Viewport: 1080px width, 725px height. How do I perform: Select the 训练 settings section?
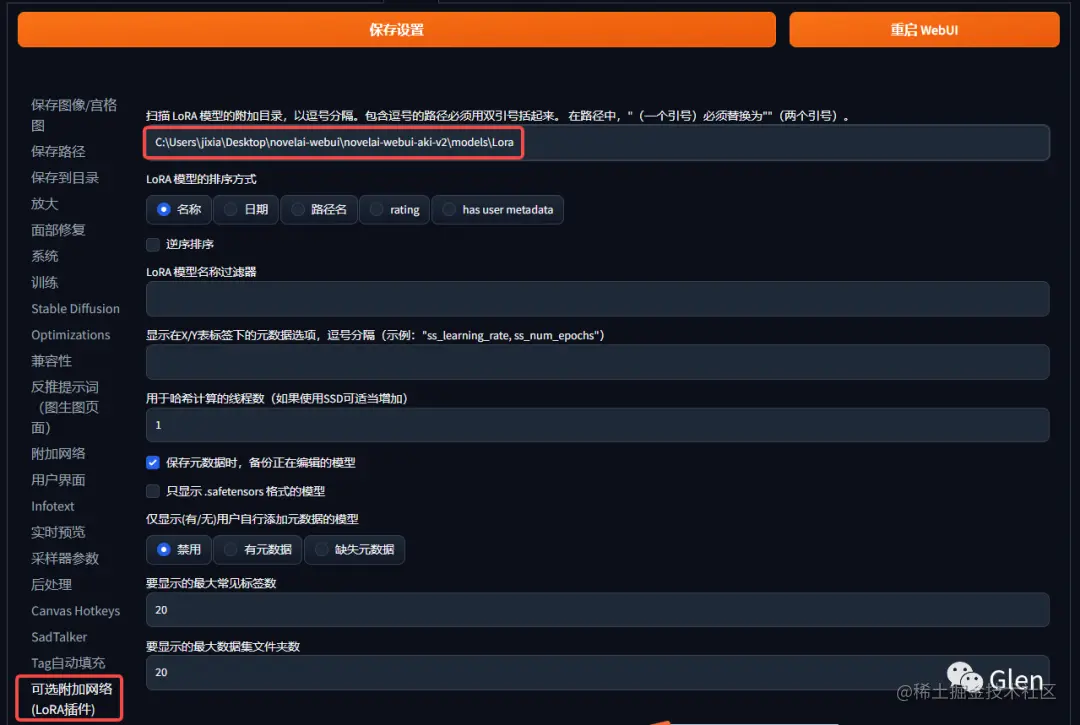tap(45, 282)
